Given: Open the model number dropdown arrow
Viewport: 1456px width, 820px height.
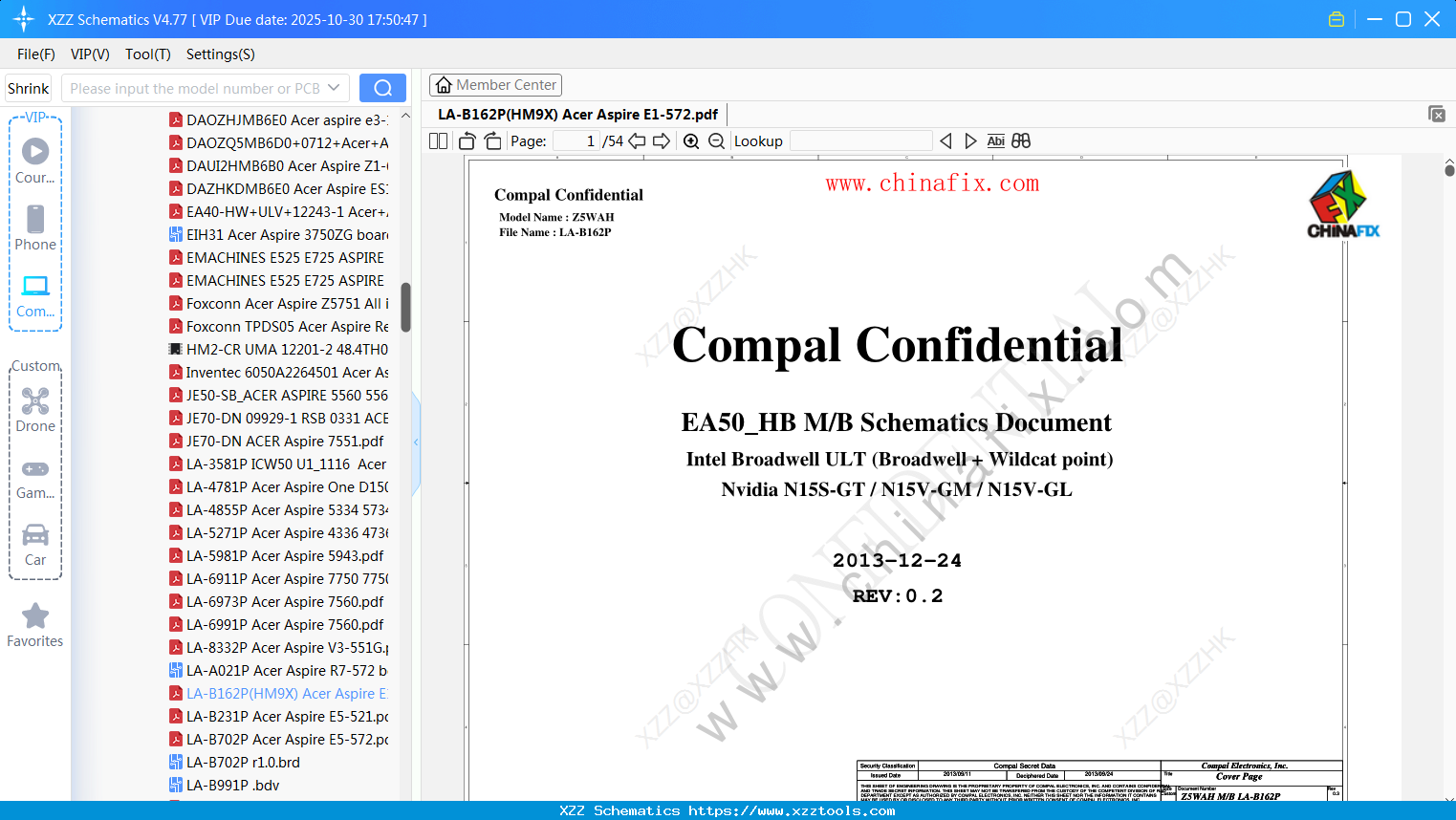Looking at the screenshot, I should coord(334,88).
